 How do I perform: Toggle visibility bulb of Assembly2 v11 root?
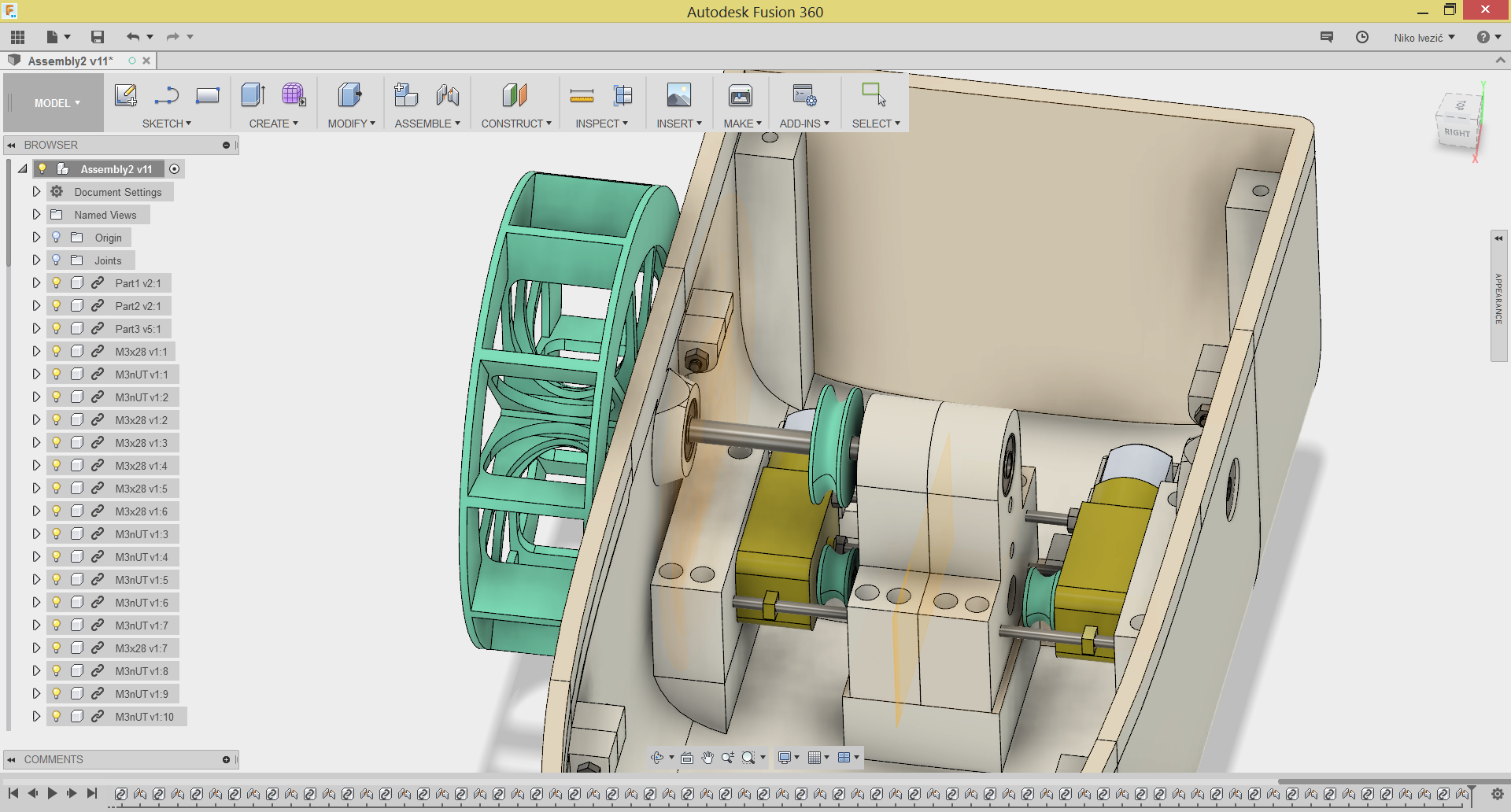42,168
